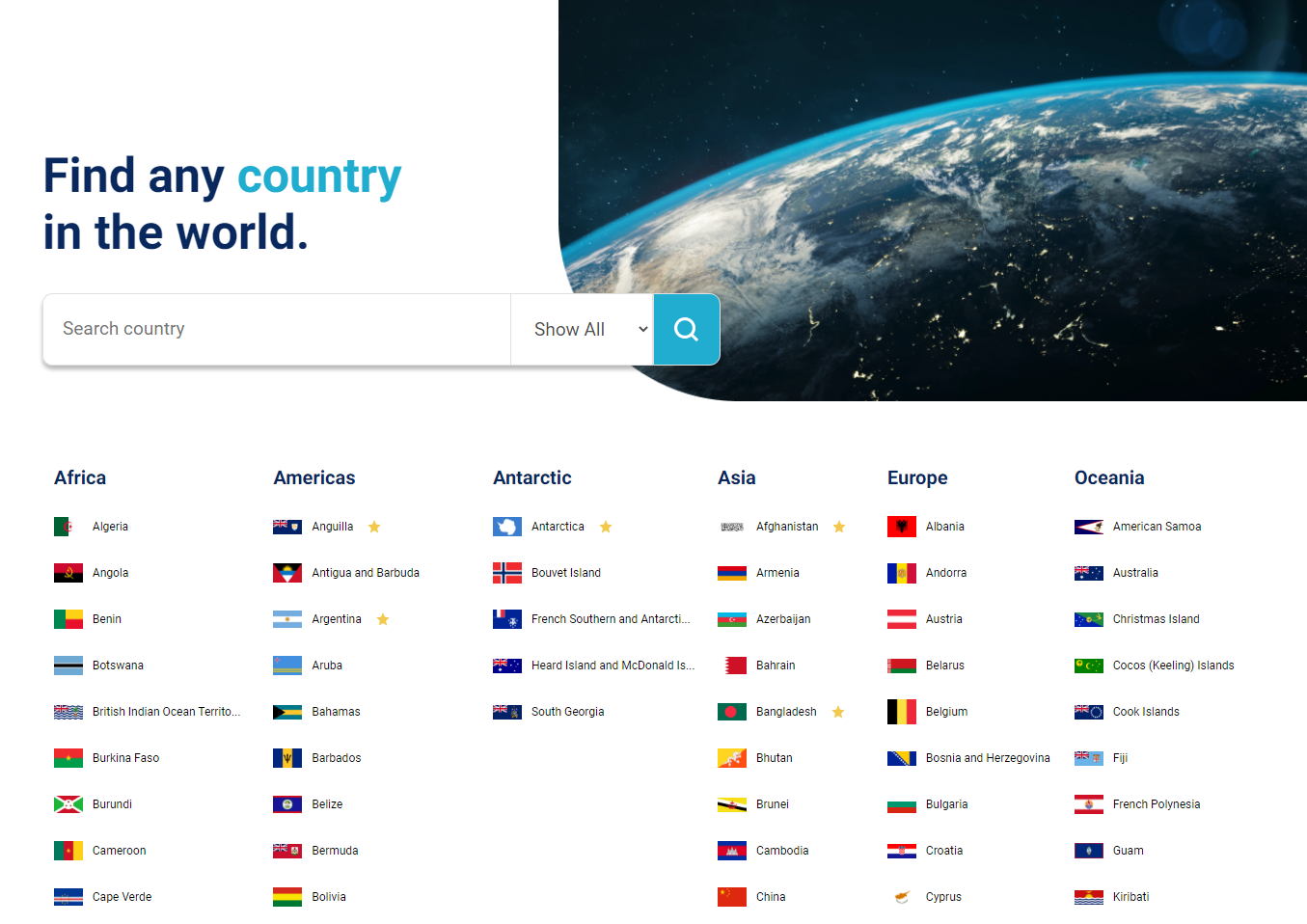Click the Botswana flag icon
This screenshot has height=924, width=1307.
(68, 666)
